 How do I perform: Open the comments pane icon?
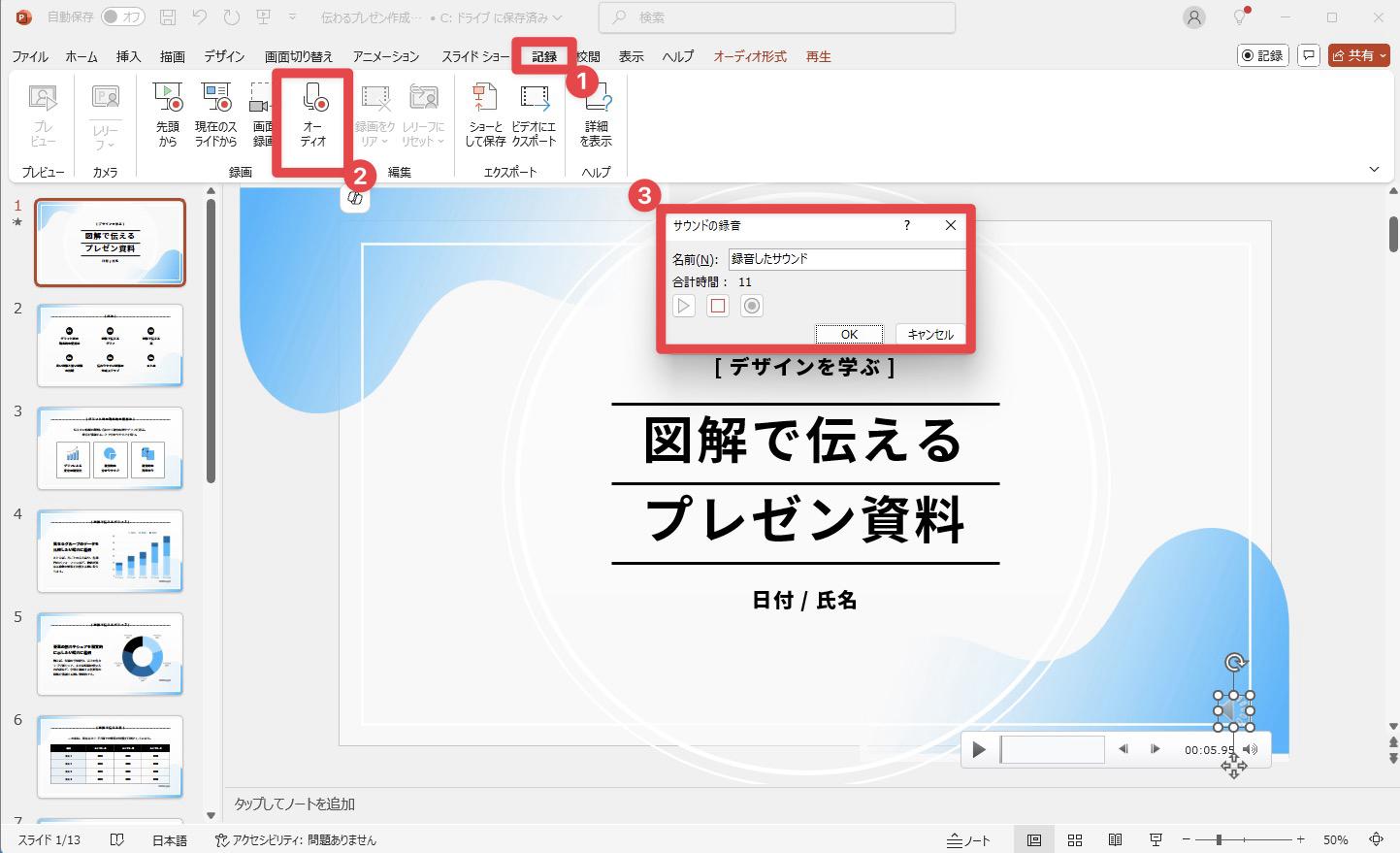(1309, 55)
